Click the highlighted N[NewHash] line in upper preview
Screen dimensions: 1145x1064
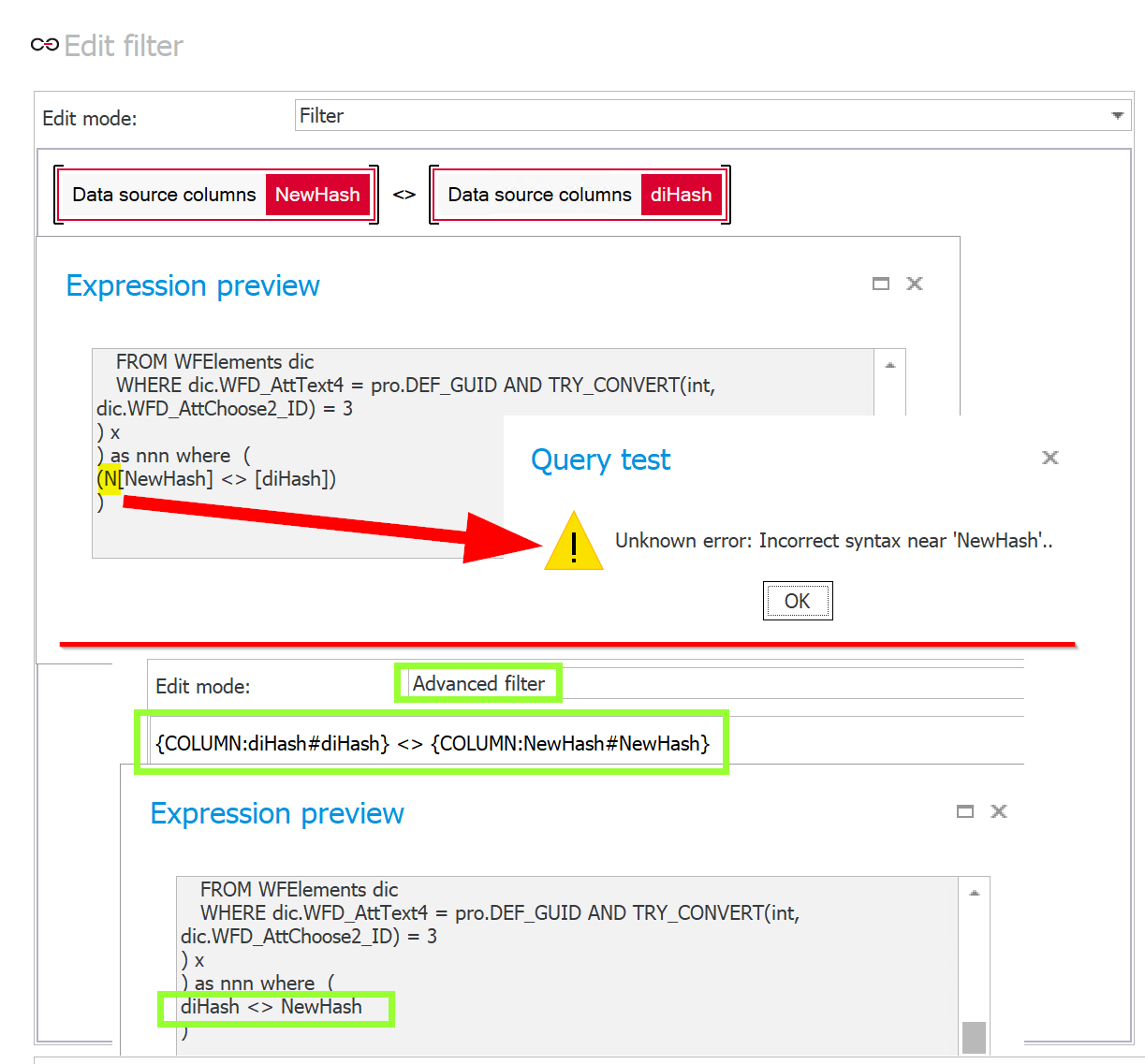coord(217,479)
